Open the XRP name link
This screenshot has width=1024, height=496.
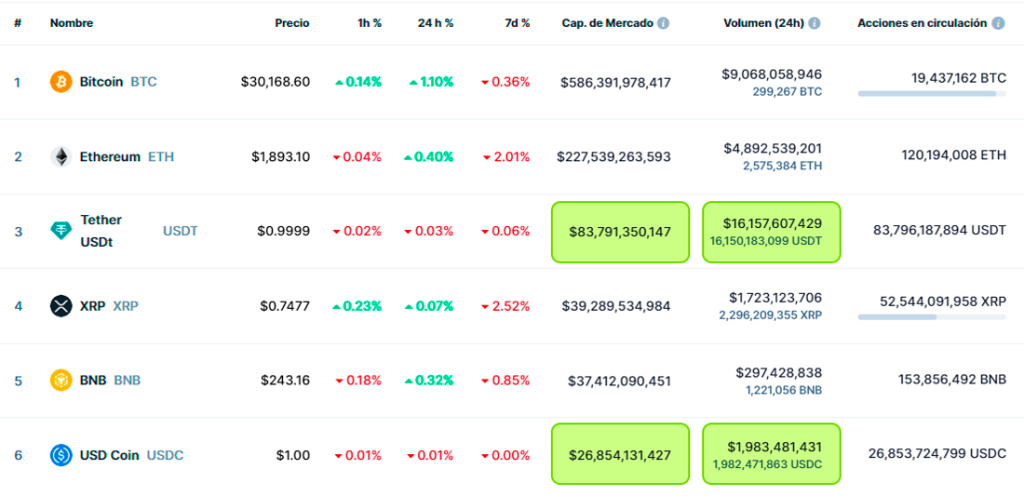click(x=93, y=306)
